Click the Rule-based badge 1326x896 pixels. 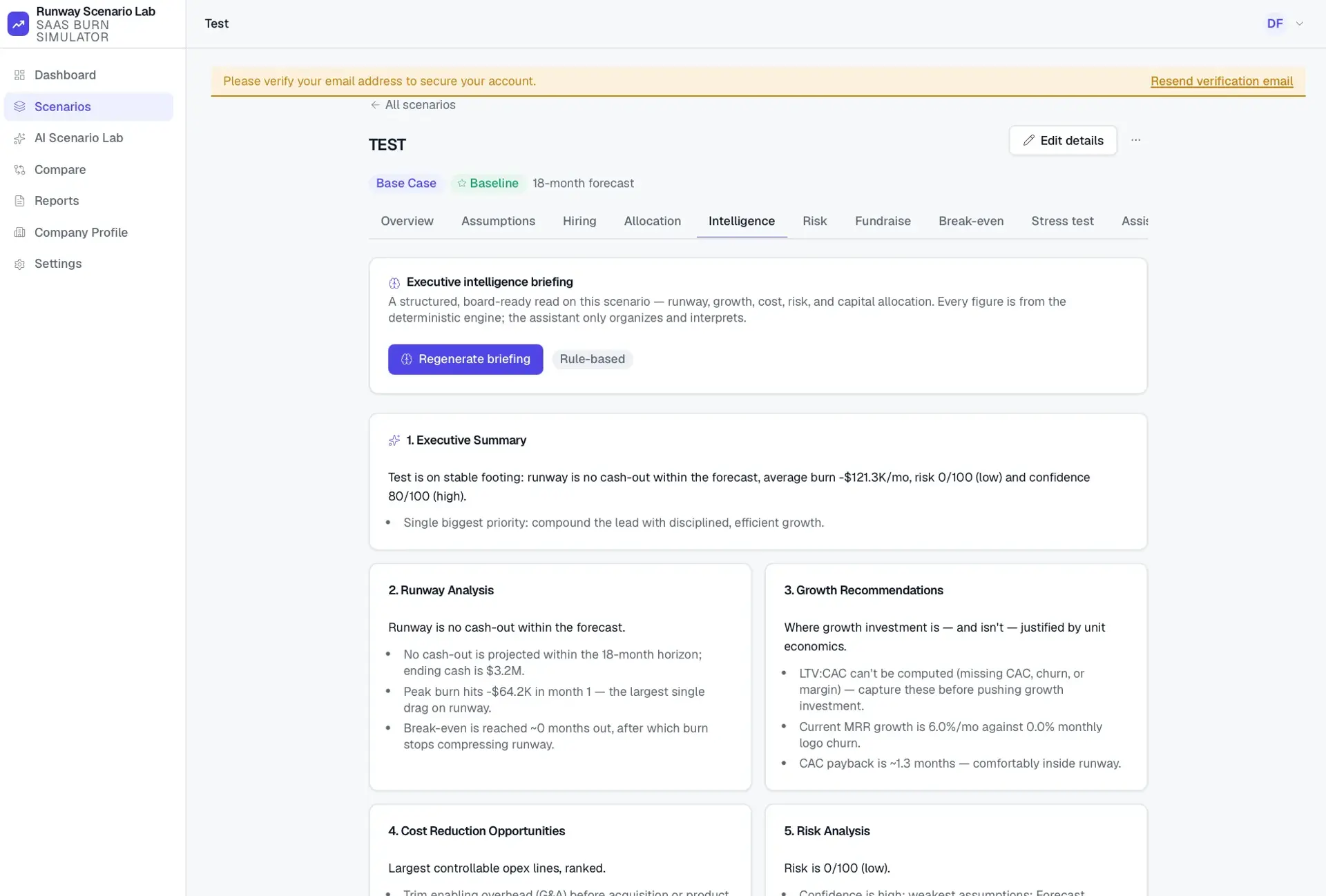592,359
